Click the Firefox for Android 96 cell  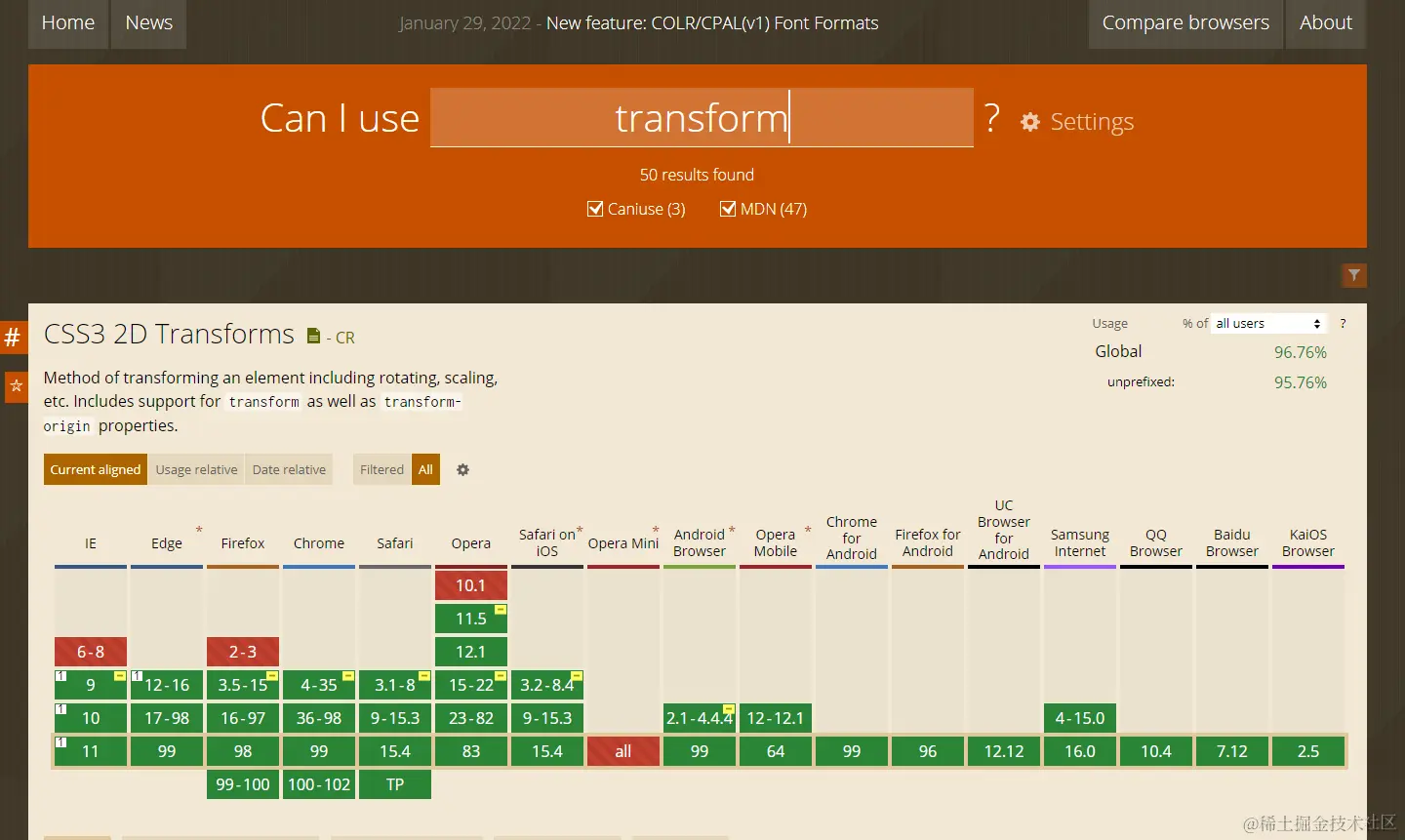click(928, 751)
